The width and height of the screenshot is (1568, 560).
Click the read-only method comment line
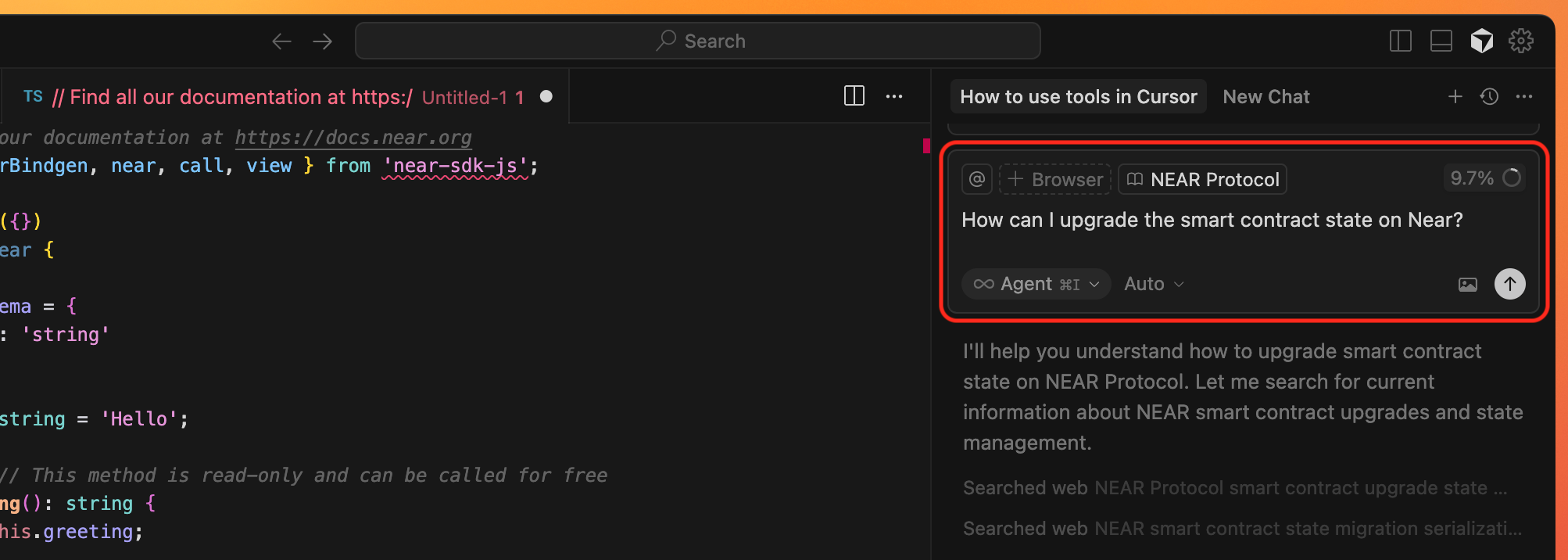304,476
